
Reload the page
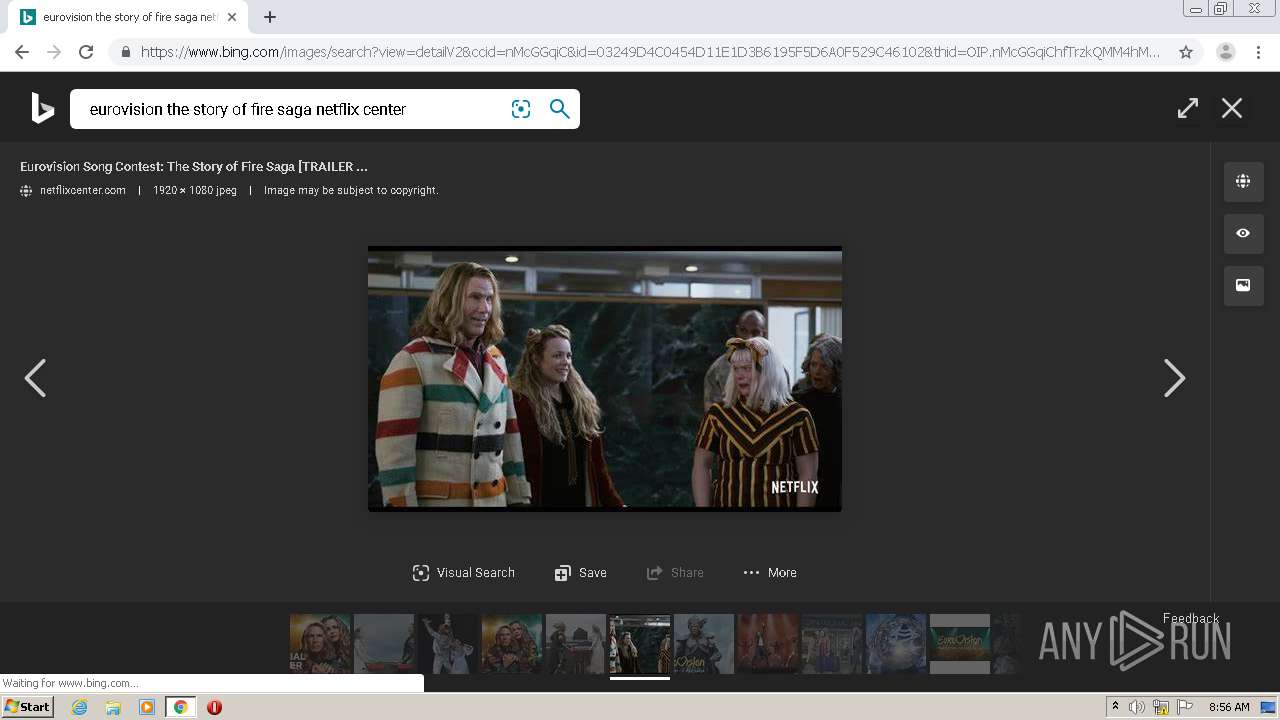86,52
